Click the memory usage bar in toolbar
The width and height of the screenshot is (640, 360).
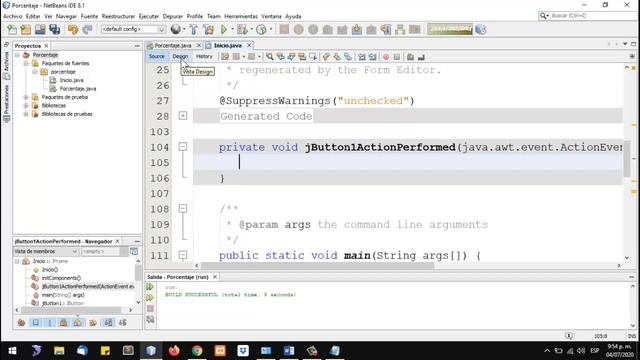[450, 29]
